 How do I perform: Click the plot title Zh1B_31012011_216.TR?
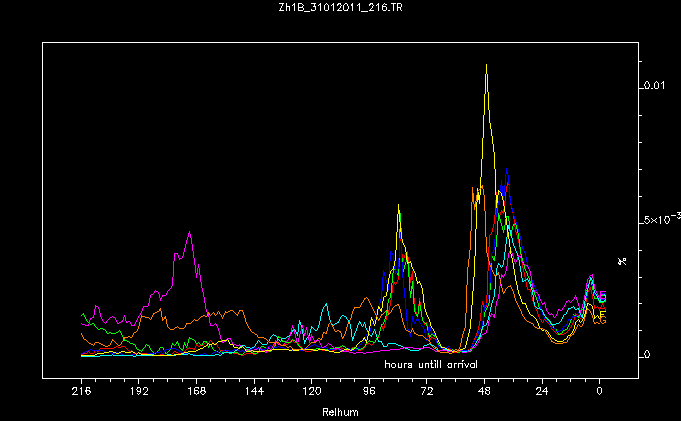(x=340, y=8)
